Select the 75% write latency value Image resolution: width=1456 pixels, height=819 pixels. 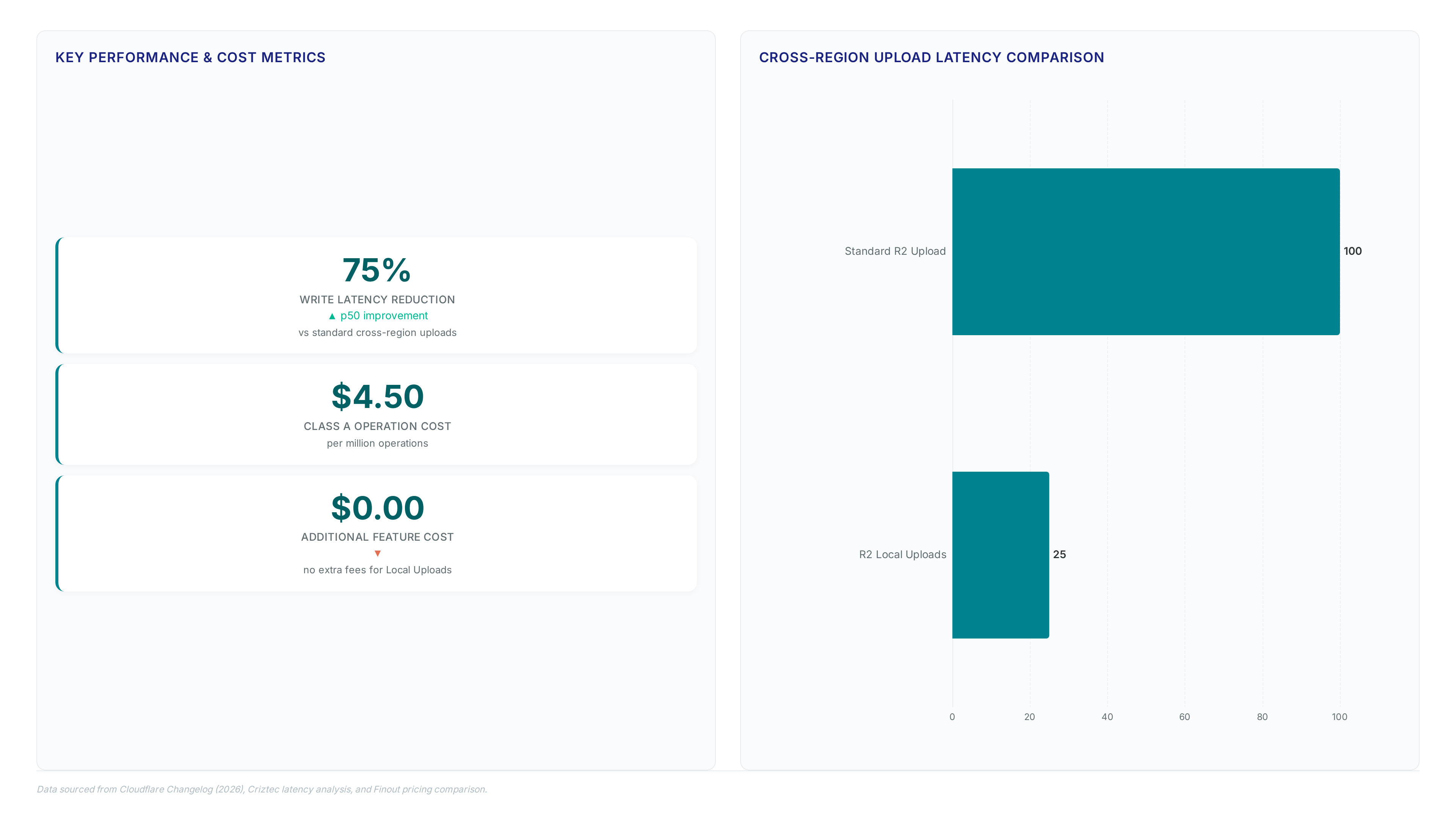[377, 270]
